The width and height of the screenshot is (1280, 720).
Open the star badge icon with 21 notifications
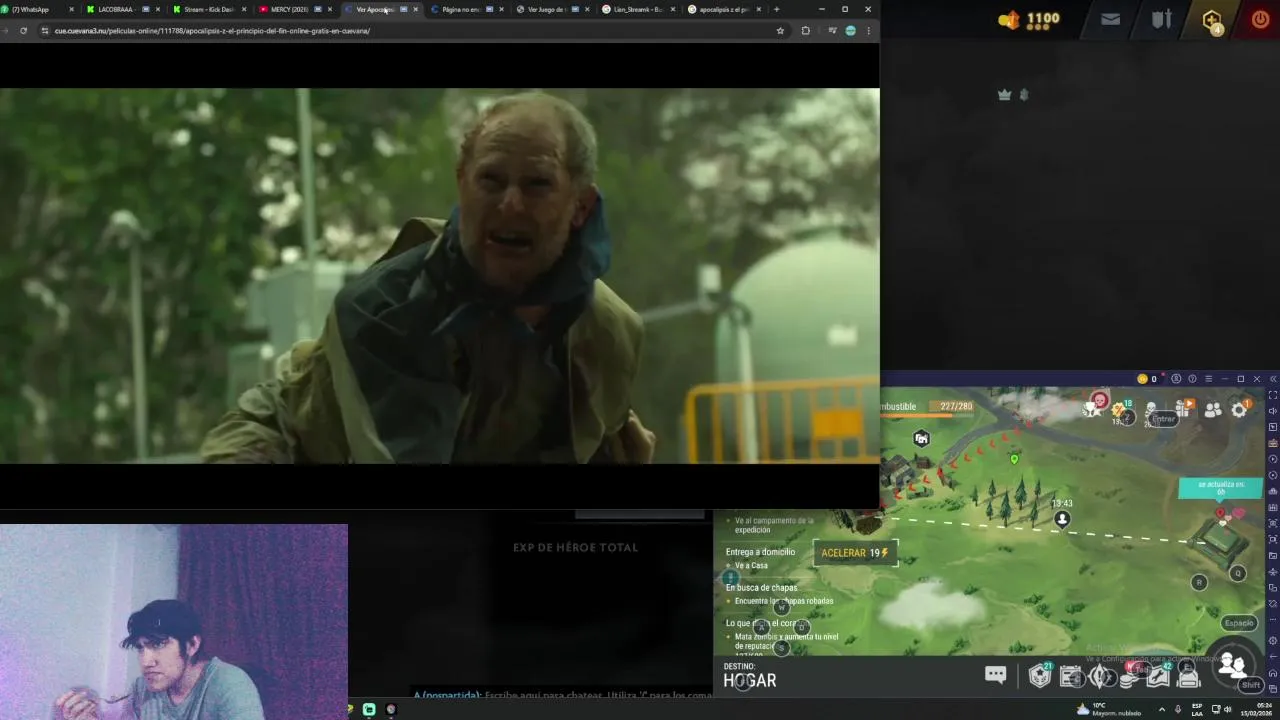coord(1040,676)
